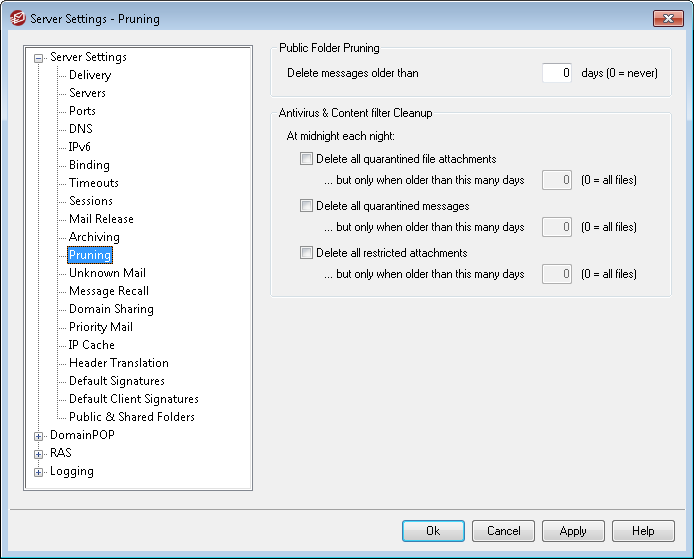Open Header Translation settings page
Screen dimensions: 694x559
[118, 363]
